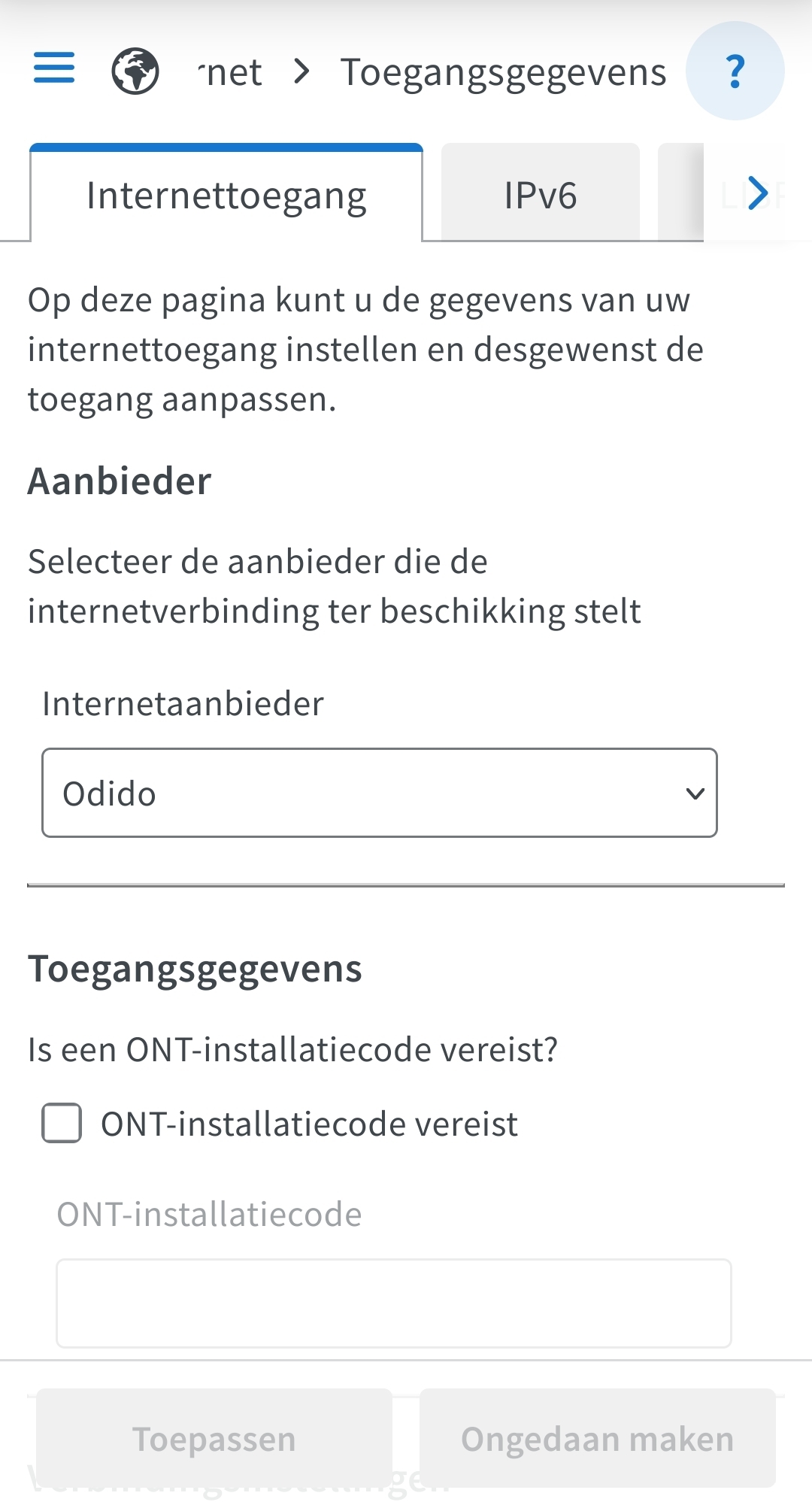The height and width of the screenshot is (1502, 812).
Task: Click the bold Toegangsgegevens section heading
Action: (x=195, y=969)
